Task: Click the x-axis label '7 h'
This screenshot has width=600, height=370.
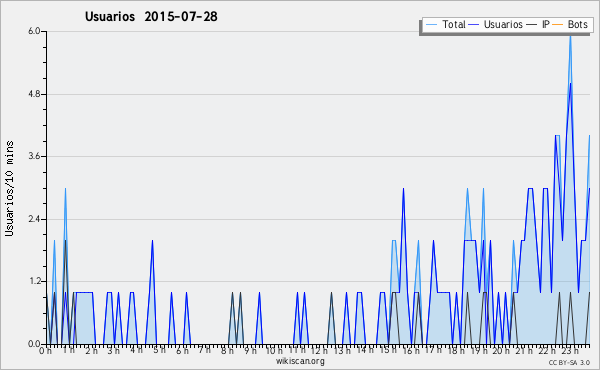Action: (204, 350)
